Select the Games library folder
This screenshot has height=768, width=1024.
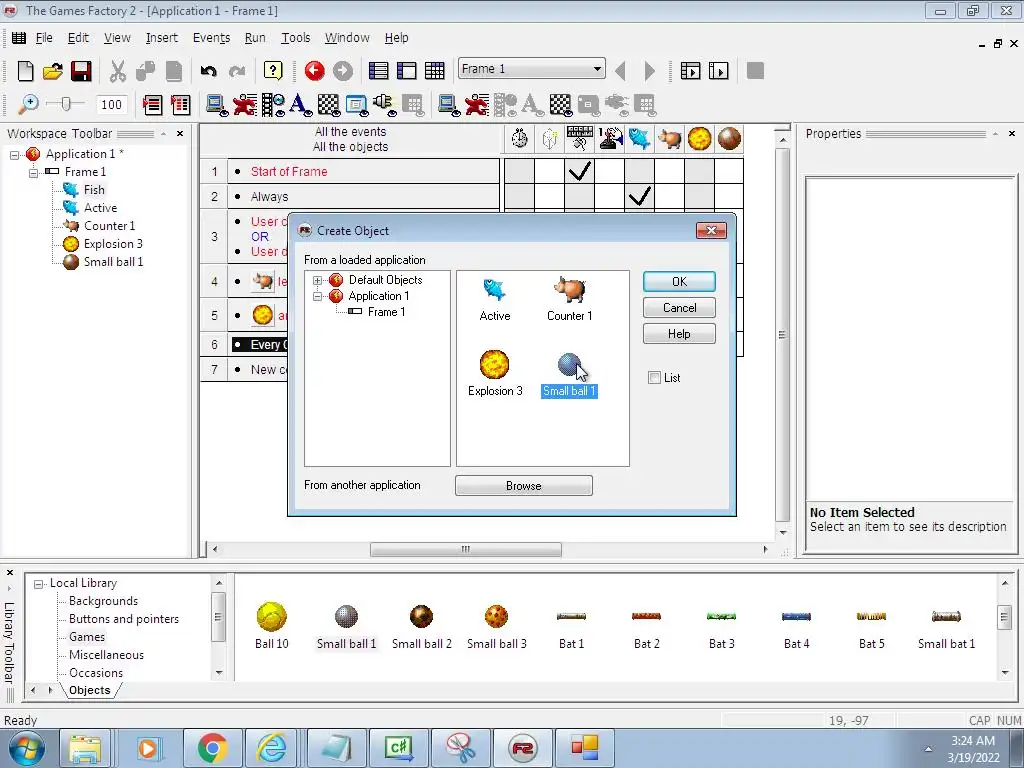click(x=87, y=637)
